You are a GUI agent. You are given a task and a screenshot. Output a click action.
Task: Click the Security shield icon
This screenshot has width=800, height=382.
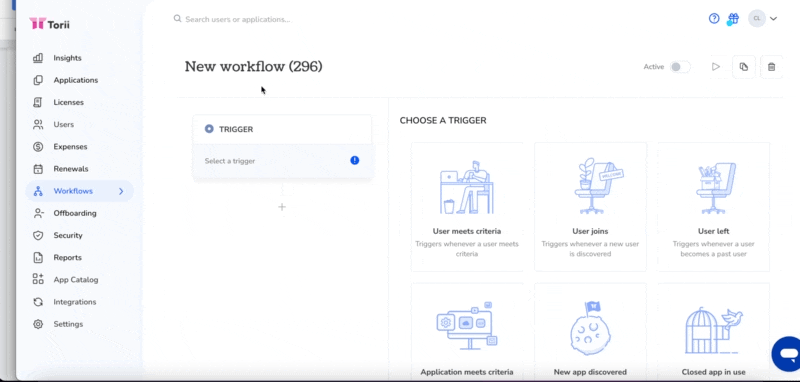[38, 236]
